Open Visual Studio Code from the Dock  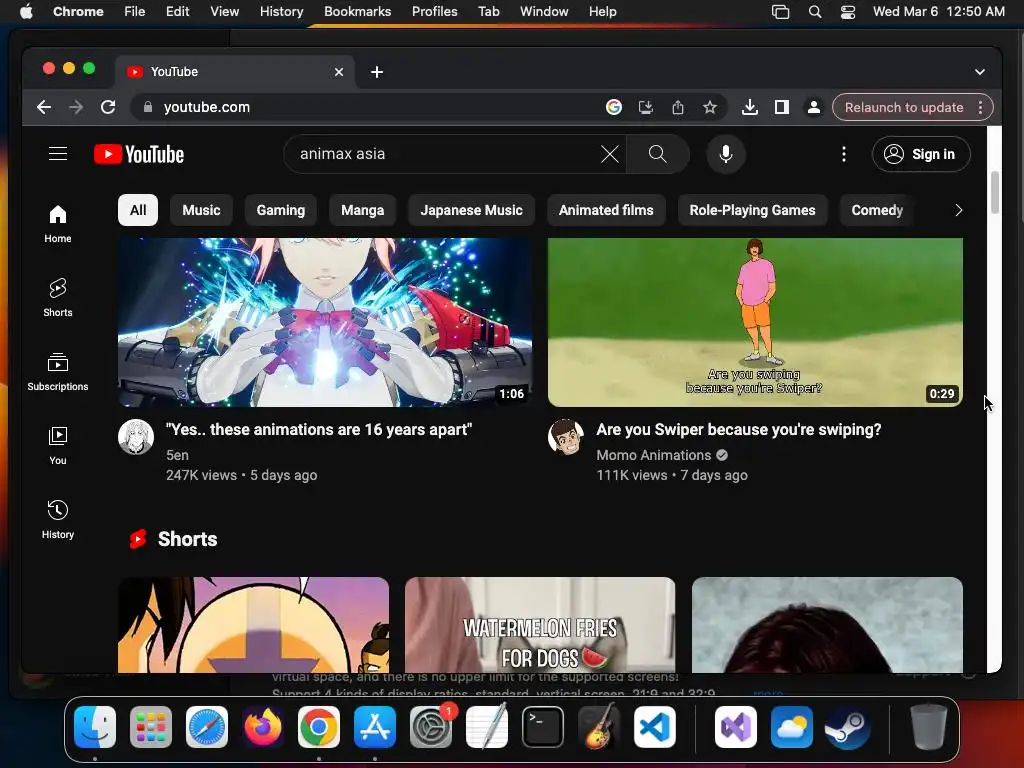(x=654, y=727)
